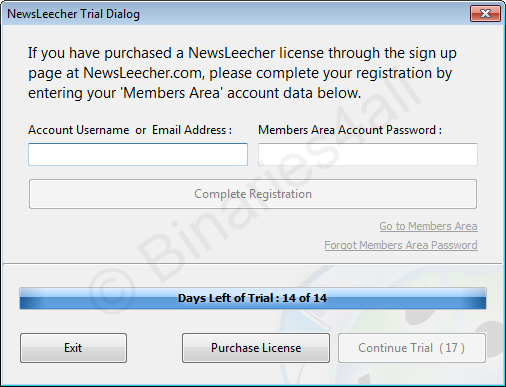This screenshot has width=506, height=387.
Task: Close the NewsLeecher Trial Dialog window
Action: click(485, 14)
